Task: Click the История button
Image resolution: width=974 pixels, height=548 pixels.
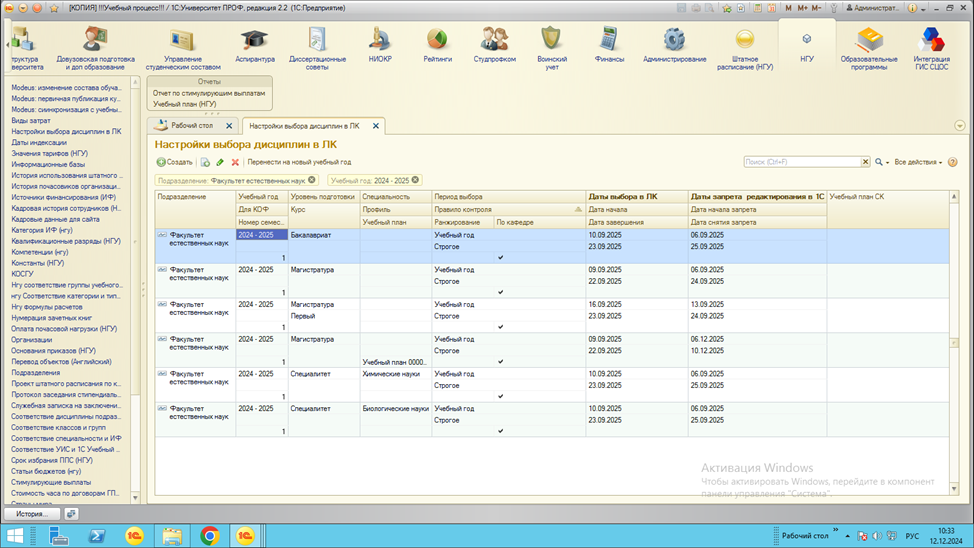Action: pyautogui.click(x=32, y=514)
